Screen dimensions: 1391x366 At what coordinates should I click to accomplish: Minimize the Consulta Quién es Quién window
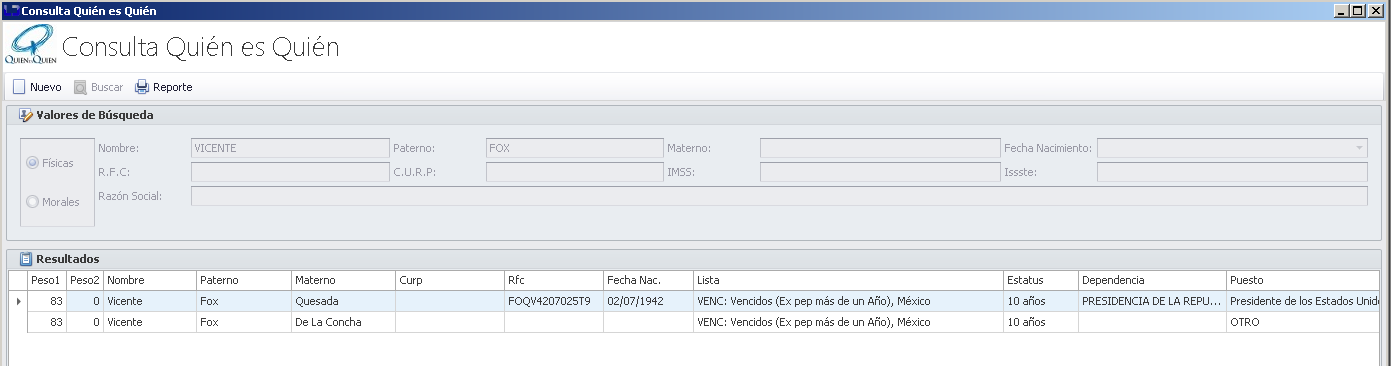click(x=1342, y=10)
